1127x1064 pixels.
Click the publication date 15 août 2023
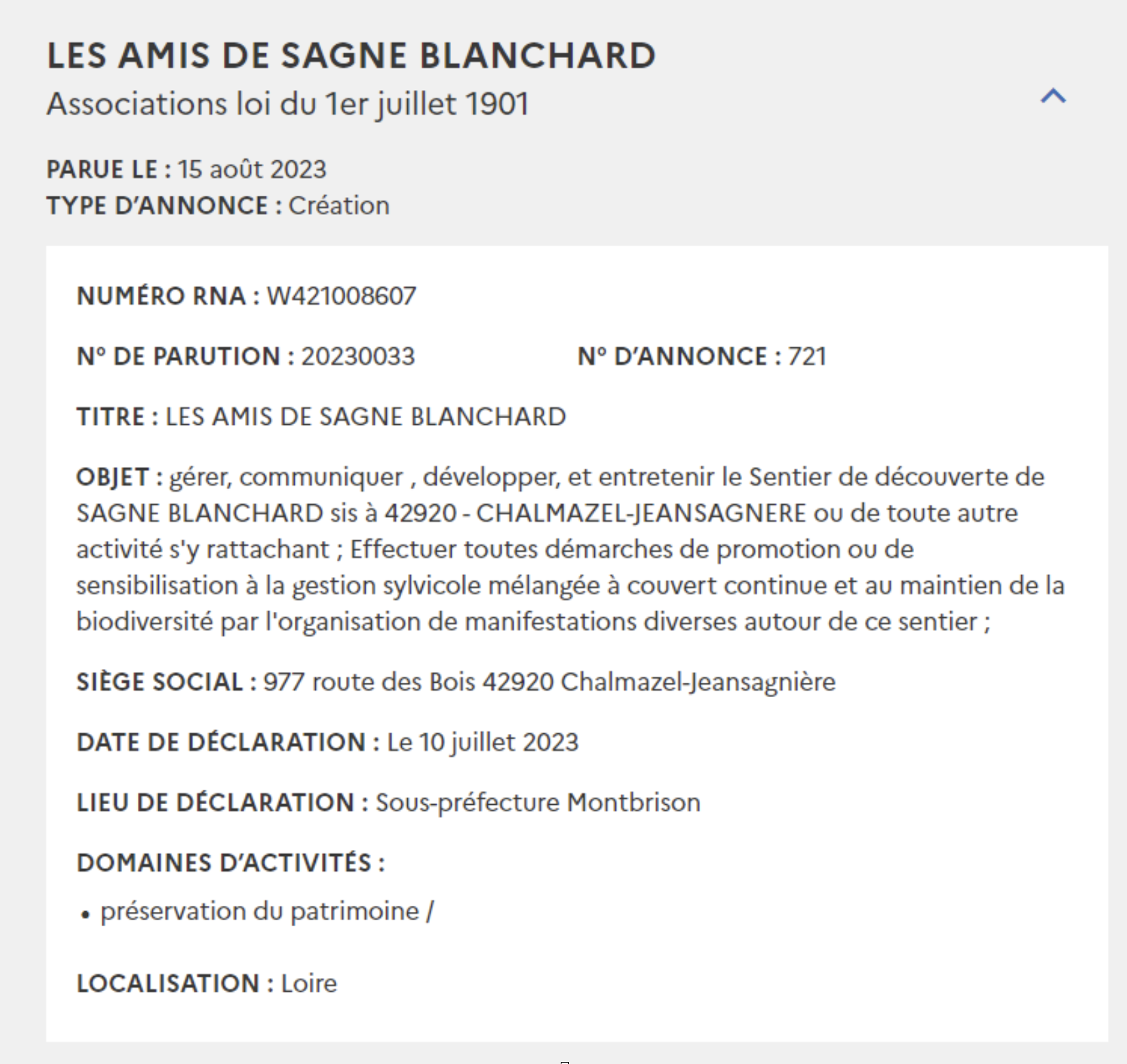[252, 169]
